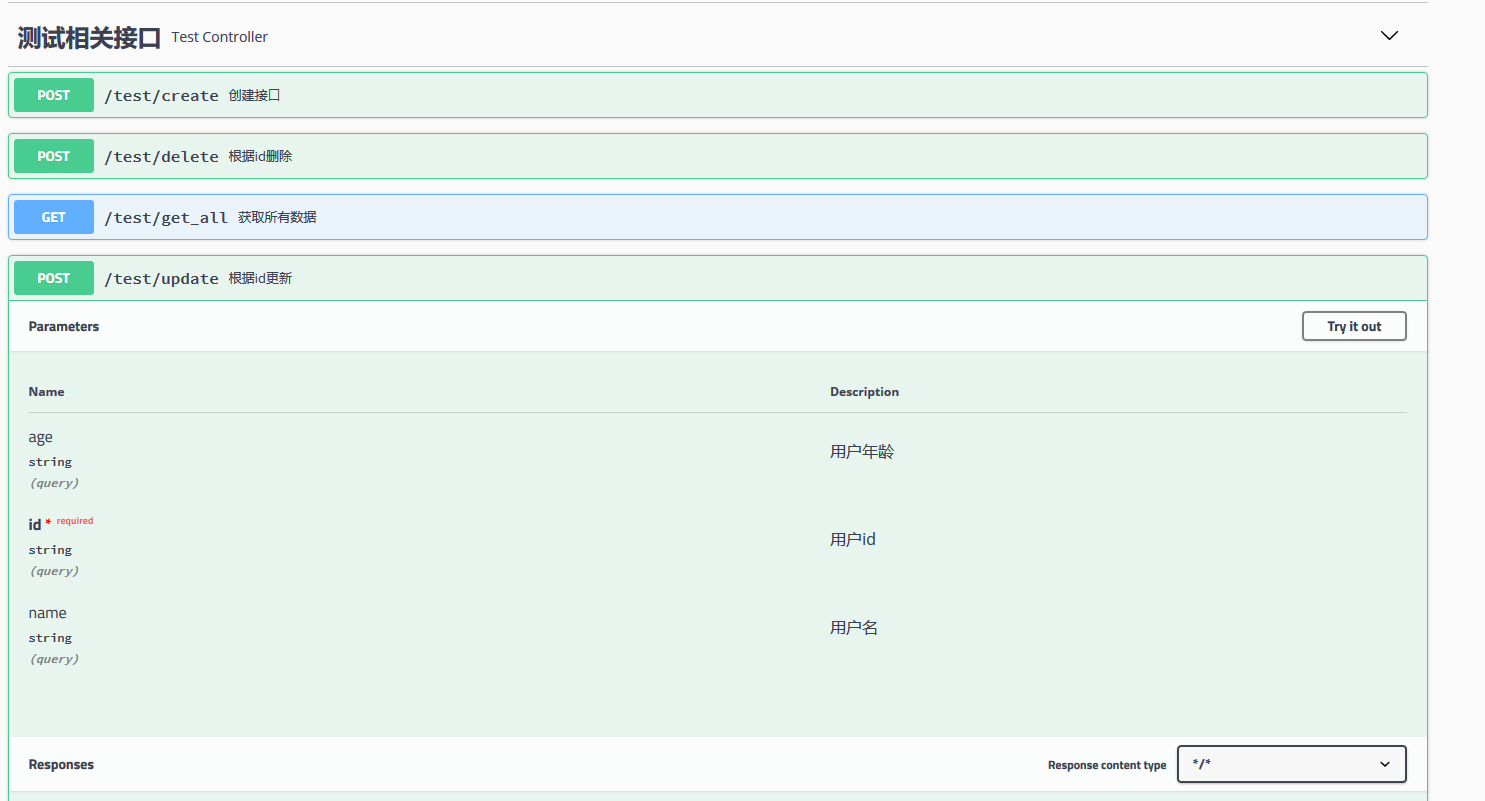Click the 创建接口 description text
Viewport: 1485px width, 801px height.
(x=254, y=96)
